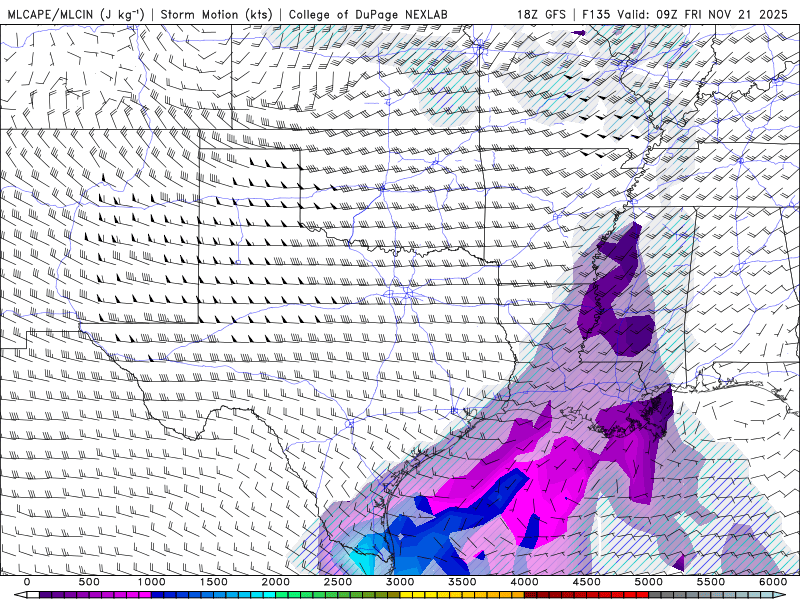Click the 18Z GFS model run label

541,14
